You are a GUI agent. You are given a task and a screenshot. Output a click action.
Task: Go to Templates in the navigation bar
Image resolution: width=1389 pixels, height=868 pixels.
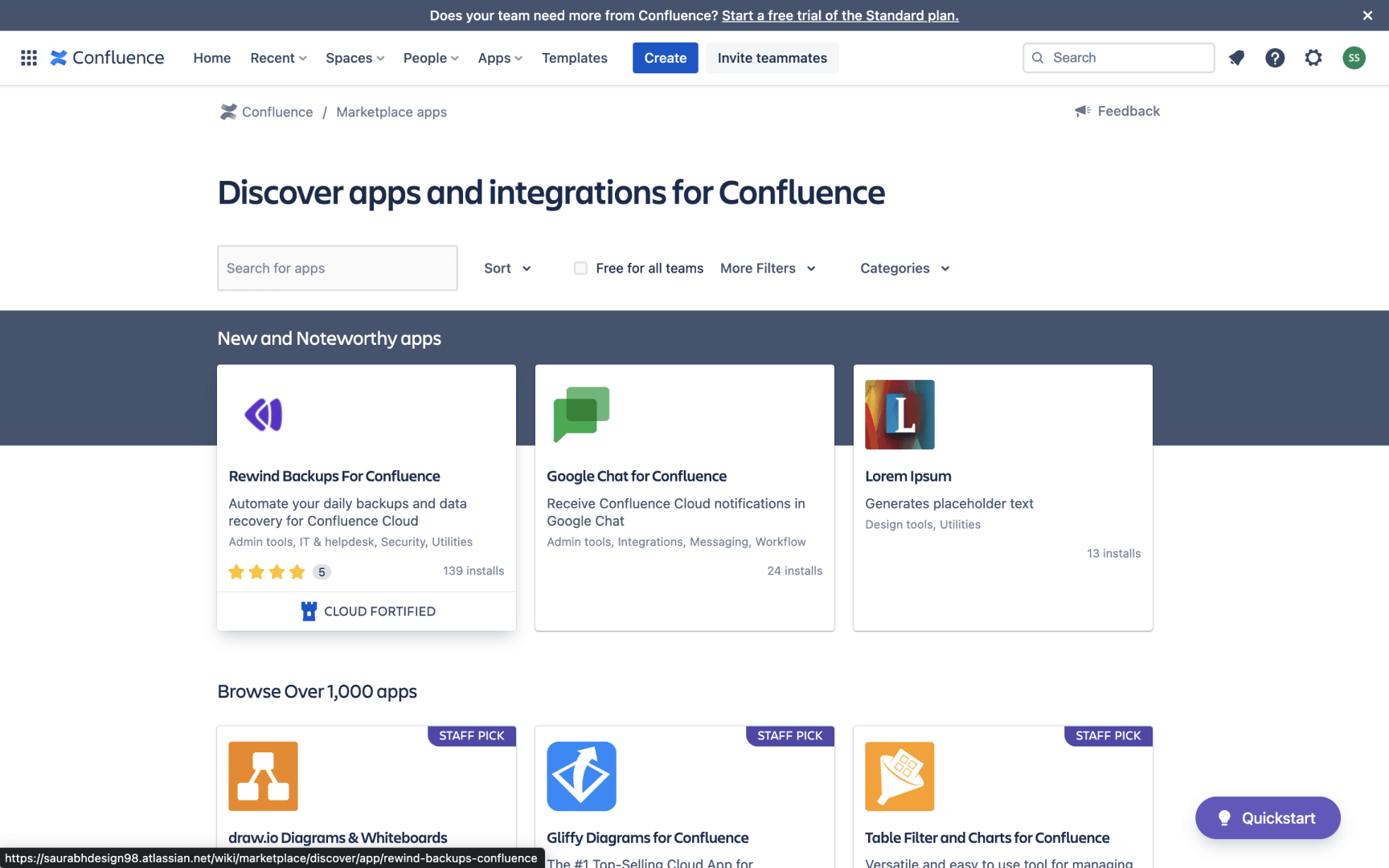pos(574,58)
